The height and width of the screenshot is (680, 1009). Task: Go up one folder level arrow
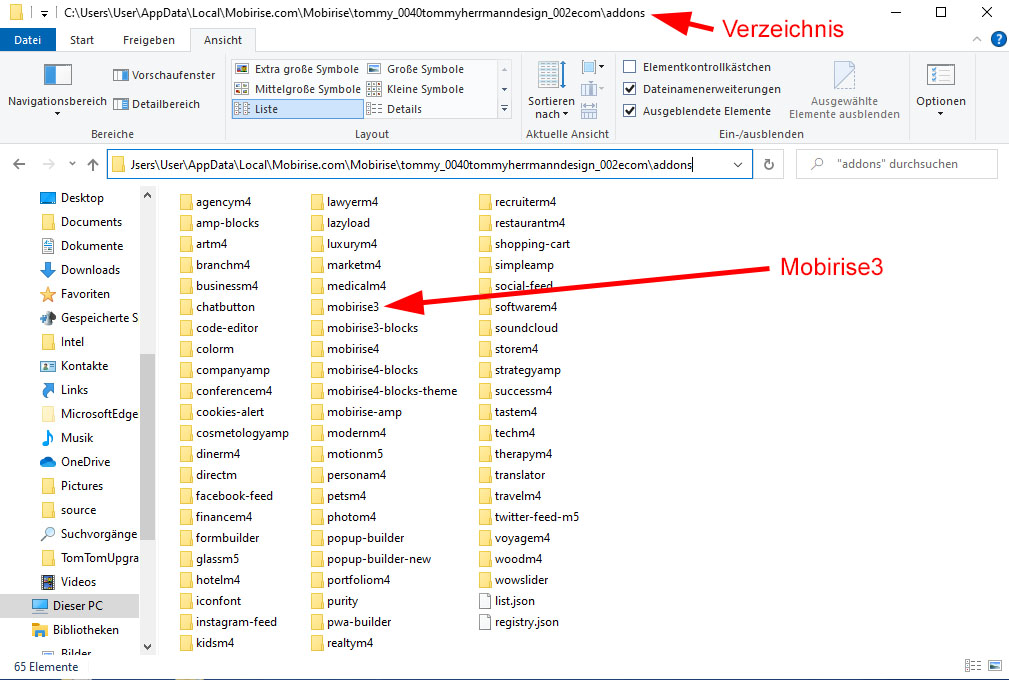(93, 164)
